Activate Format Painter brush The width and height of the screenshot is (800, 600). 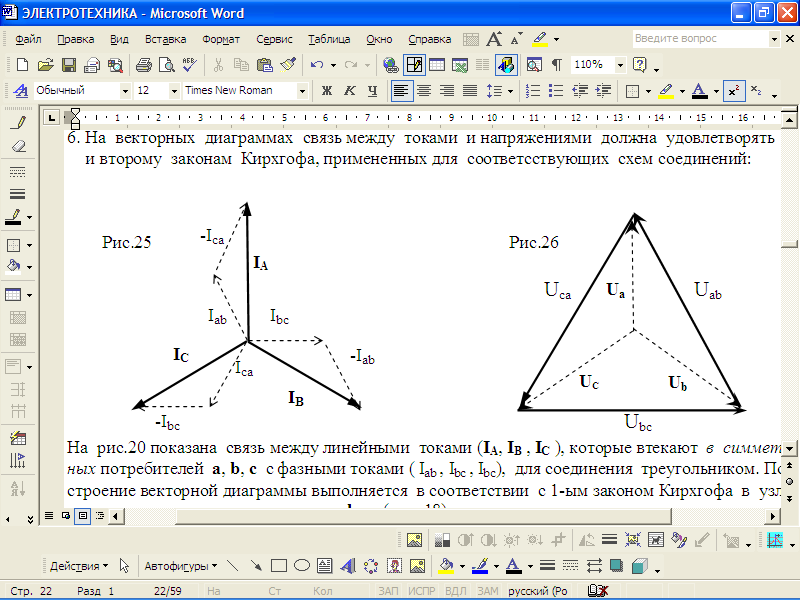[288, 65]
